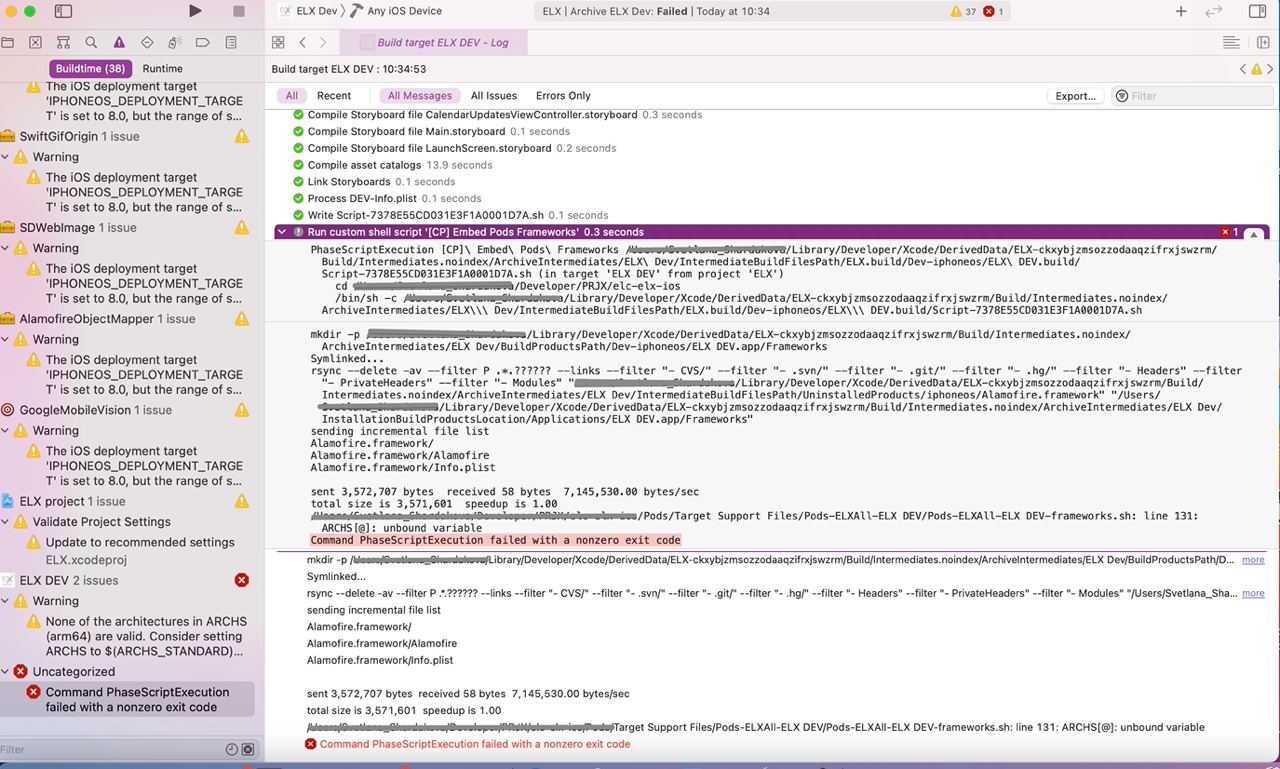Click the toolbar errors count 1
Screen dimensions: 1280x769
point(993,12)
